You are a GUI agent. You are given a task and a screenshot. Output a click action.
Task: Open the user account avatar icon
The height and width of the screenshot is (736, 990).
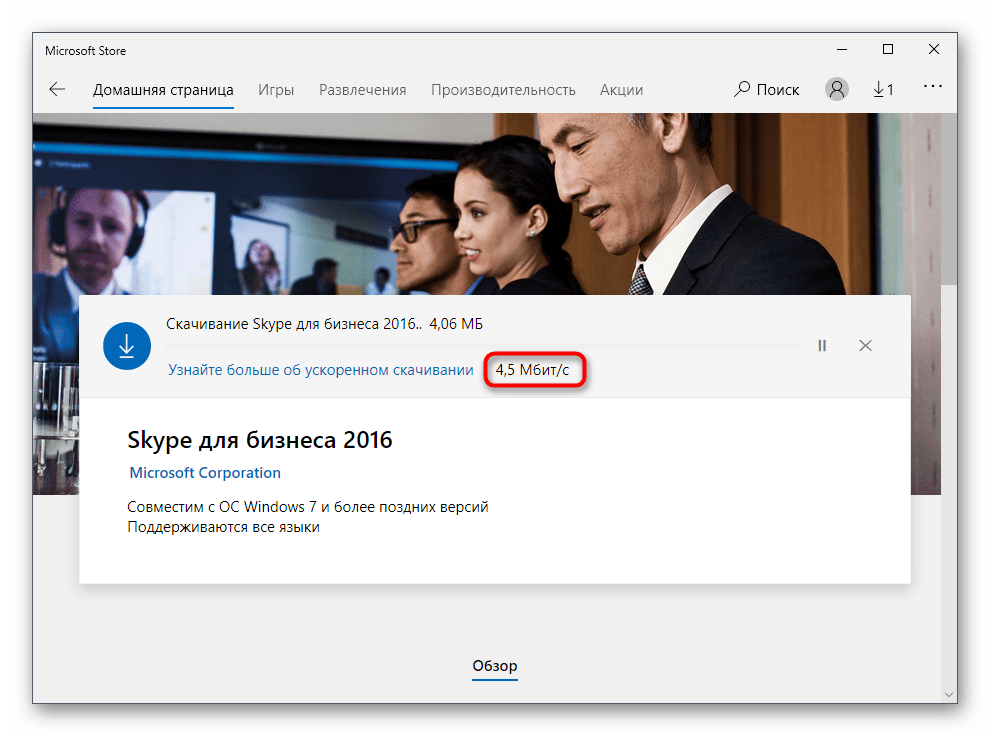tap(836, 89)
